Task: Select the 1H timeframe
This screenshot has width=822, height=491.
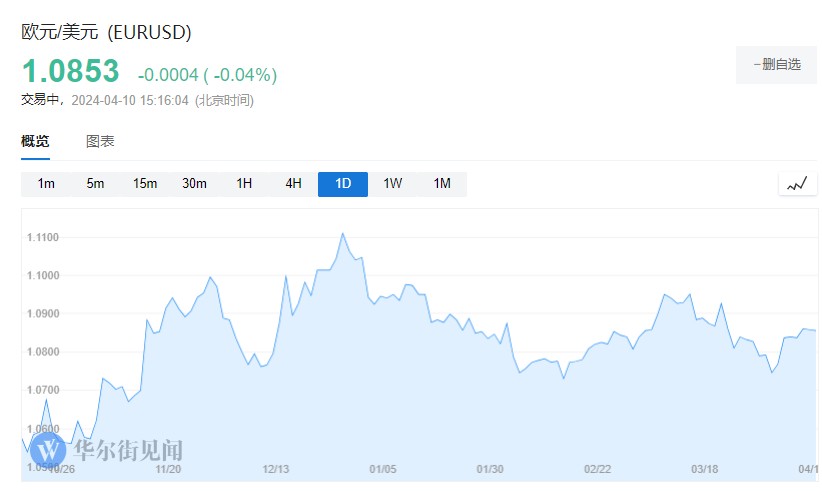Action: 244,184
